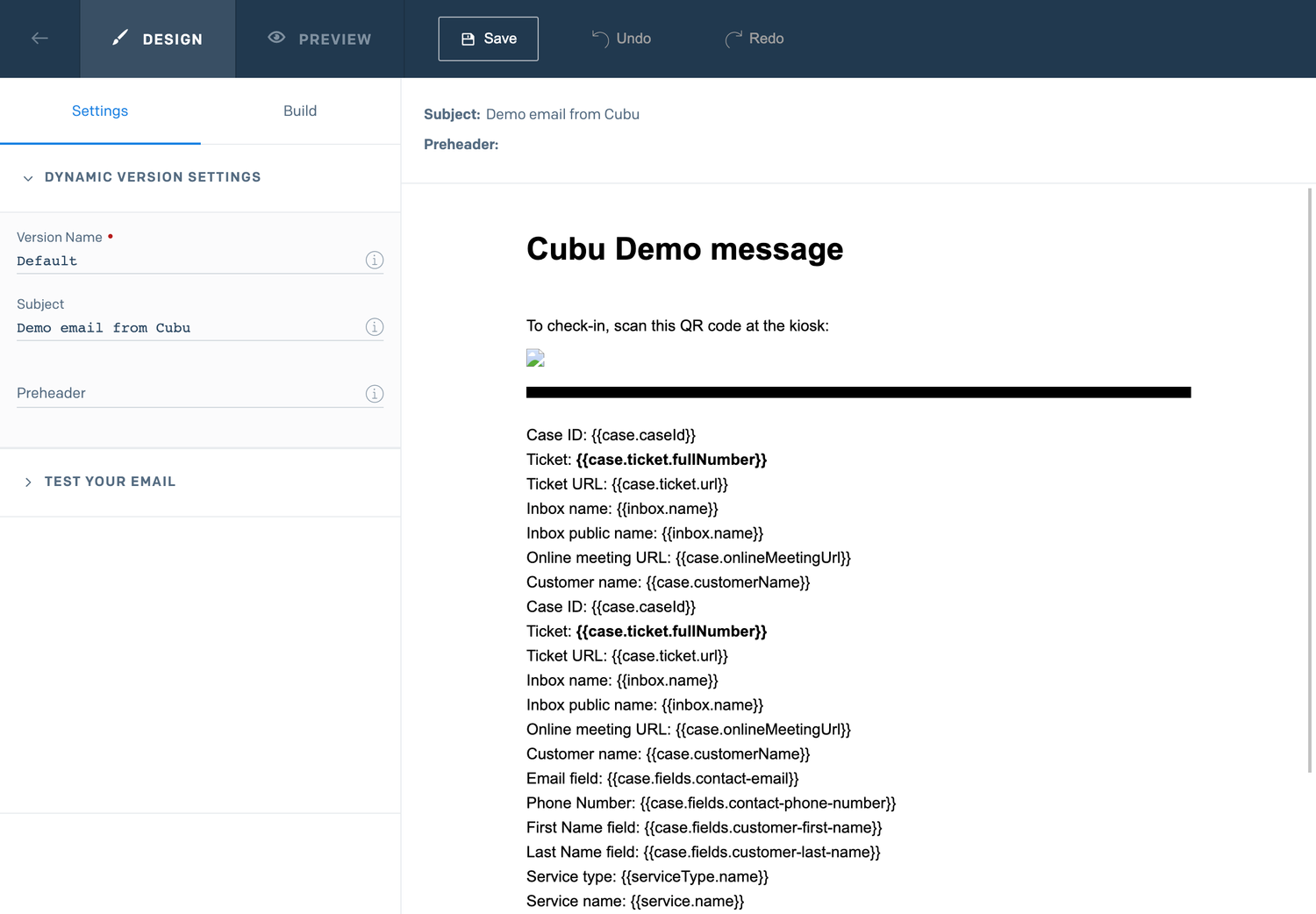Go back using the left arrow icon
The height and width of the screenshot is (914, 1316).
tap(39, 39)
